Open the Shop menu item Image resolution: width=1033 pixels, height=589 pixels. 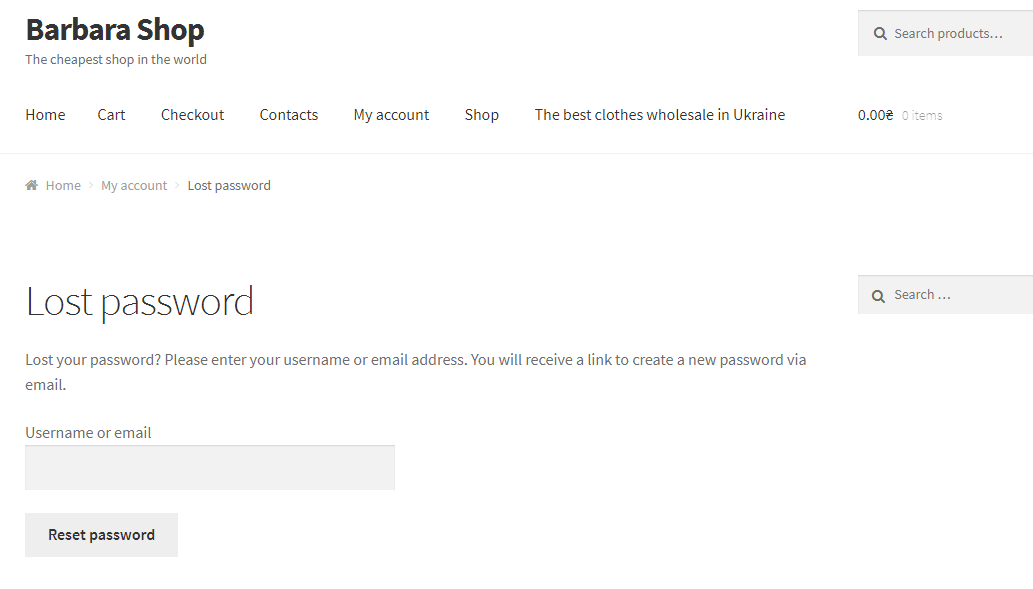(x=481, y=115)
